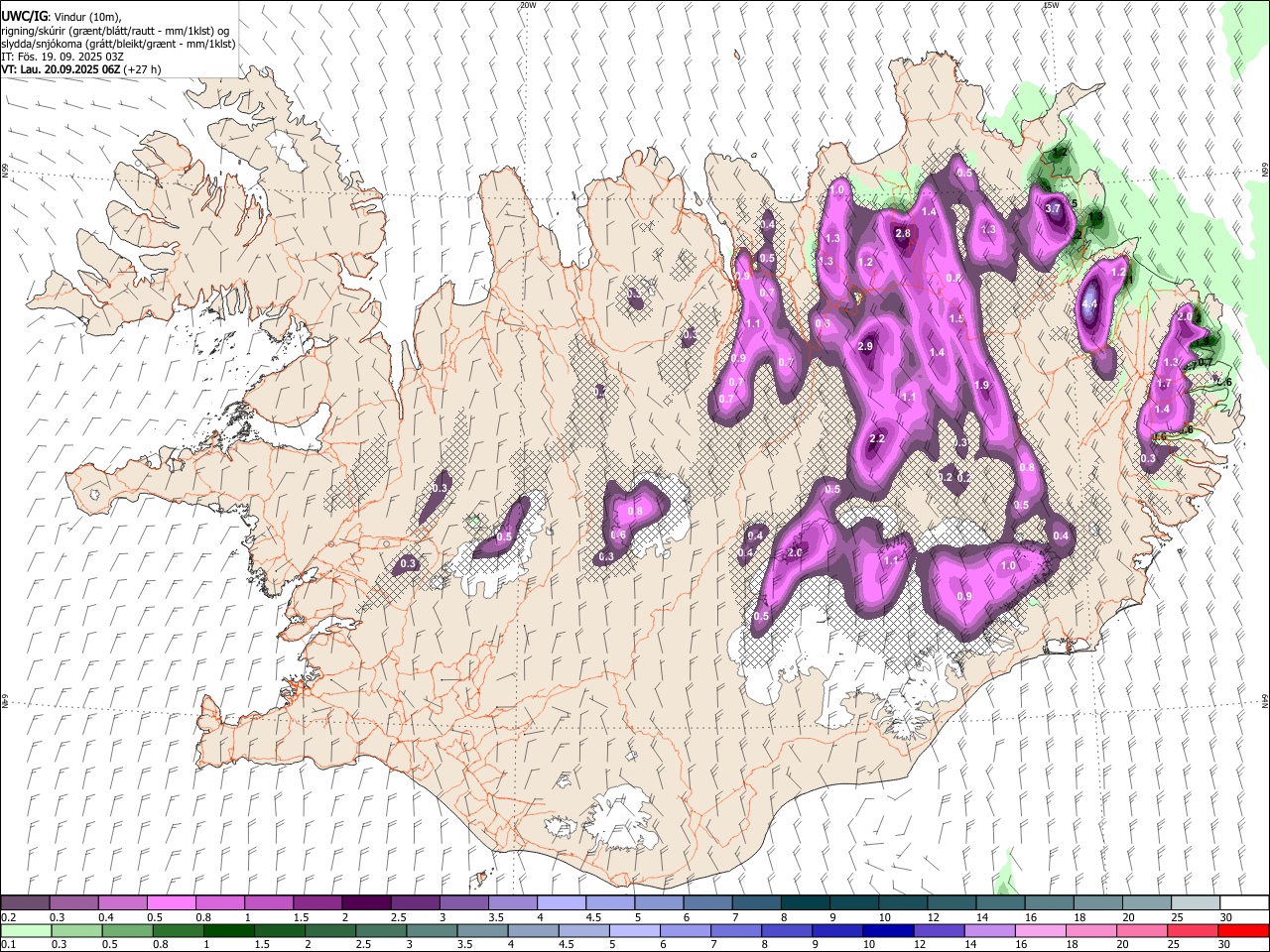Click lower-scale light violet swatch between 14 and 16
The width and height of the screenshot is (1270, 952).
coord(988,930)
